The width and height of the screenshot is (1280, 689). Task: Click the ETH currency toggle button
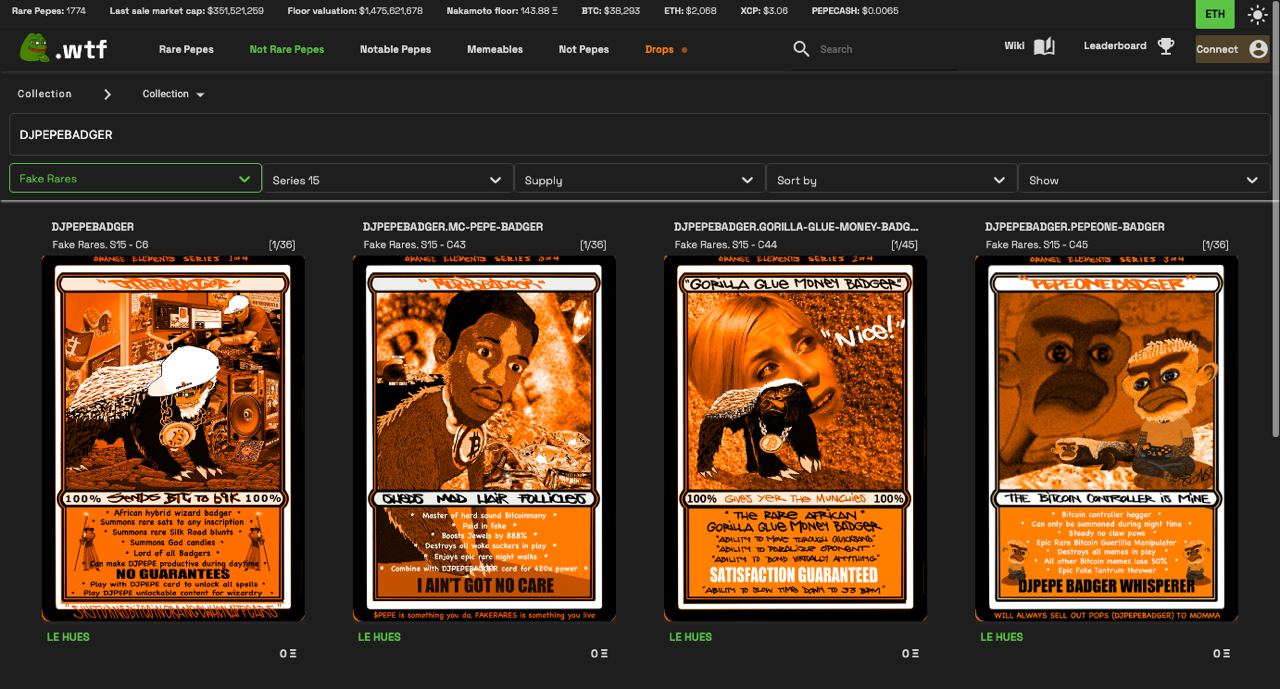pos(1215,14)
